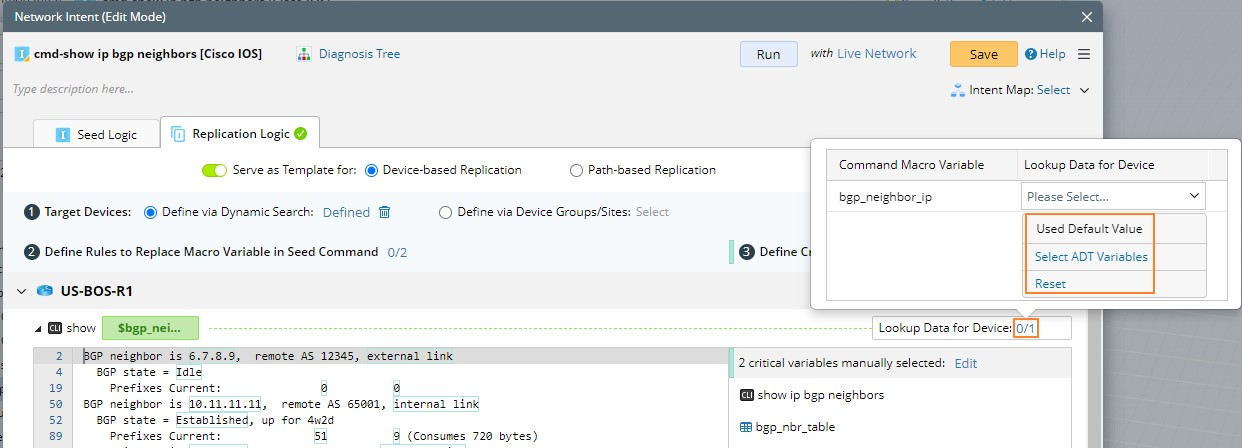Click the Help question mark icon

pyautogui.click(x=1030, y=54)
